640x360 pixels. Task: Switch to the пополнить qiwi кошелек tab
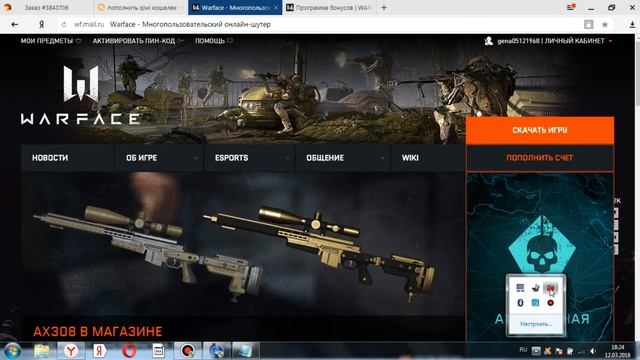141,7
